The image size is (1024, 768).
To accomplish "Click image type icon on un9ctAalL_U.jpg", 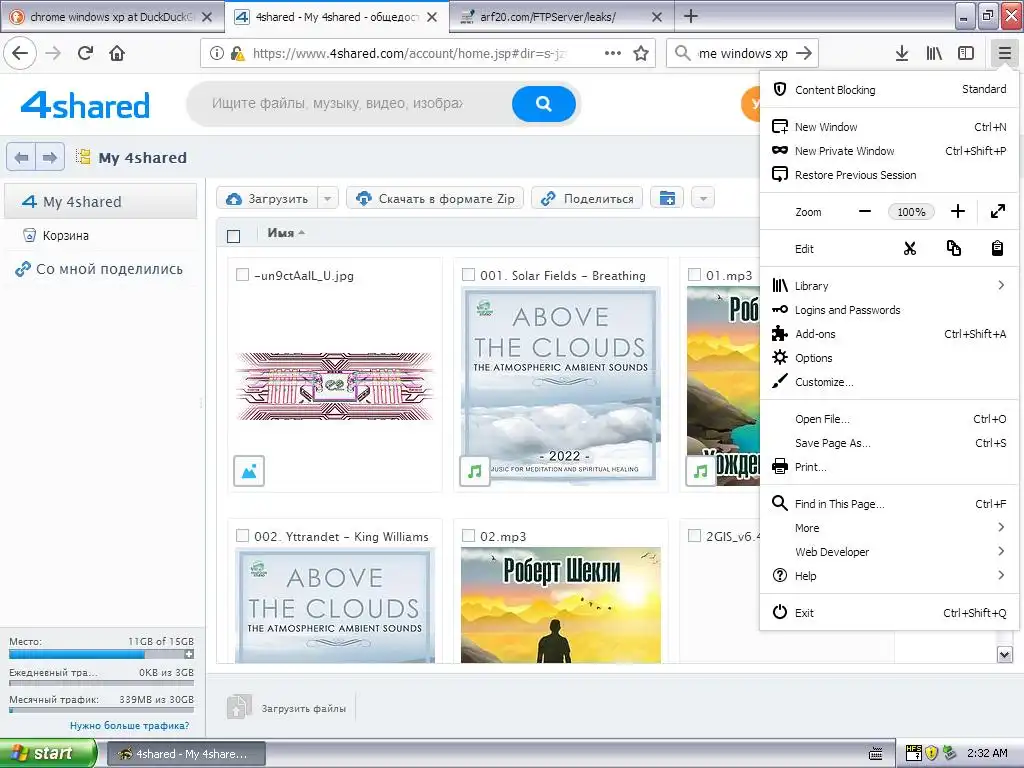I will (x=249, y=471).
